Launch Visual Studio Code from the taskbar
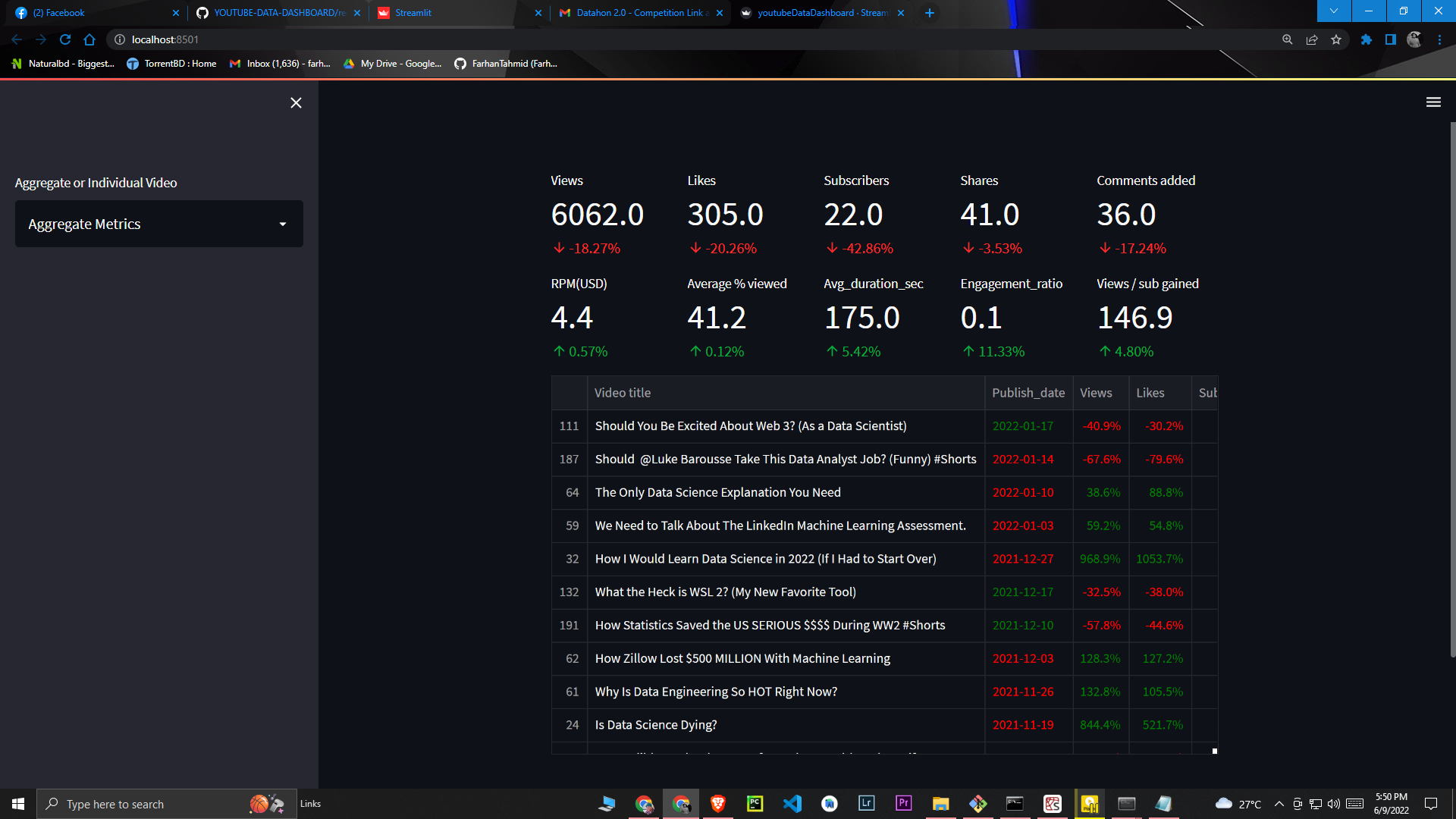The width and height of the screenshot is (1456, 819). (x=792, y=804)
